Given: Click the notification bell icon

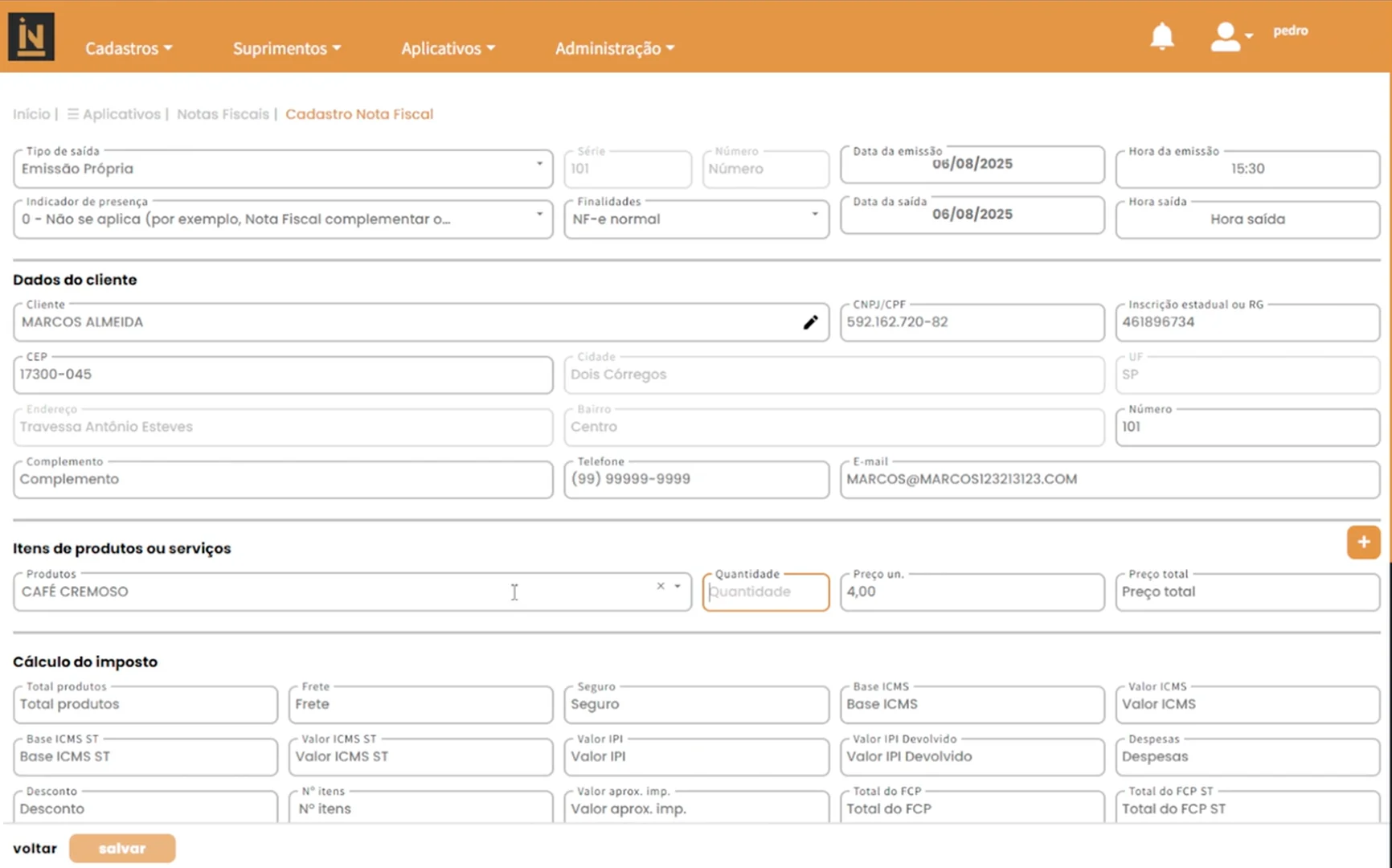Looking at the screenshot, I should [x=1161, y=37].
